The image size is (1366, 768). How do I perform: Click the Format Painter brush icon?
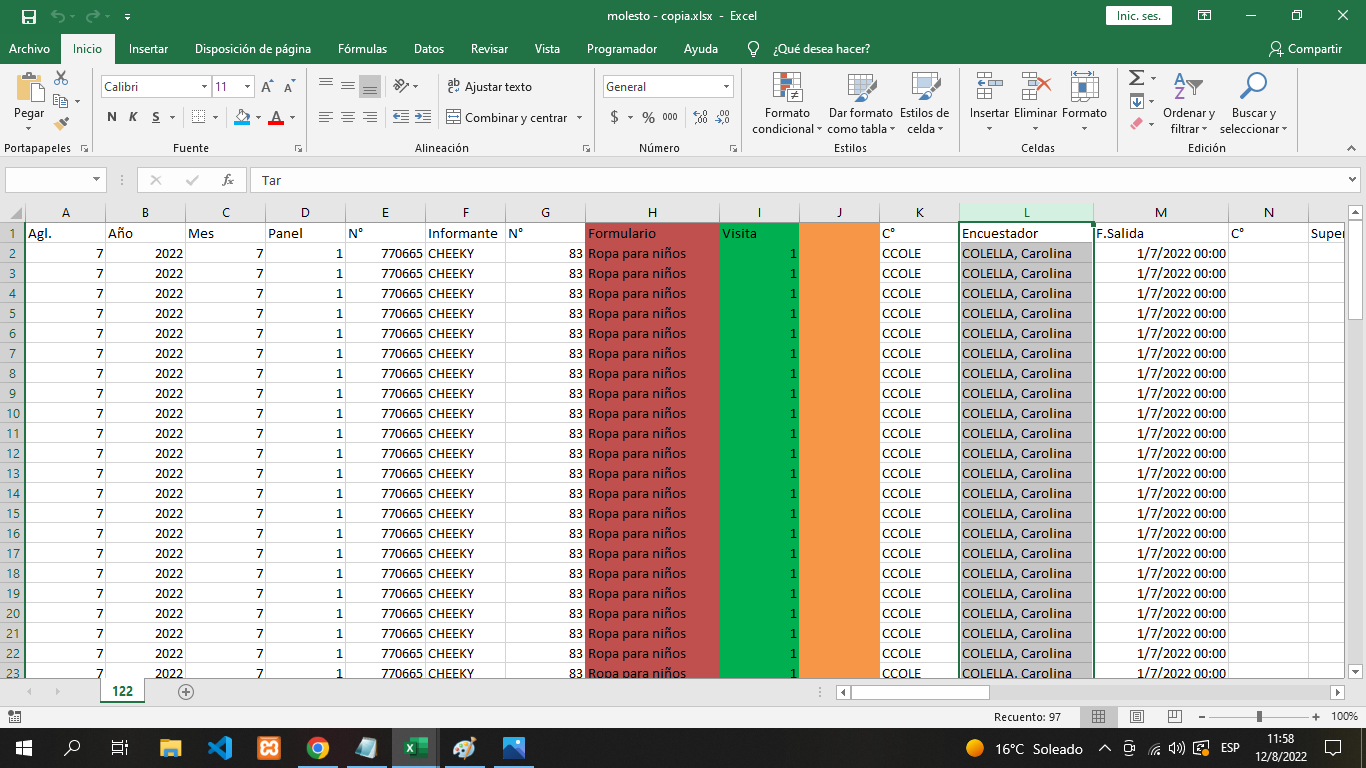pos(61,124)
